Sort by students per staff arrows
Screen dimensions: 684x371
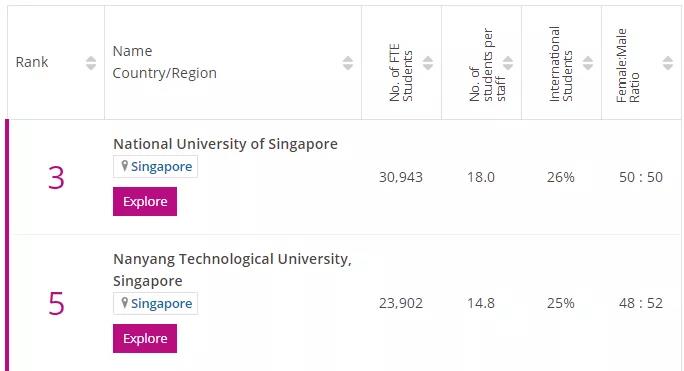(508, 63)
